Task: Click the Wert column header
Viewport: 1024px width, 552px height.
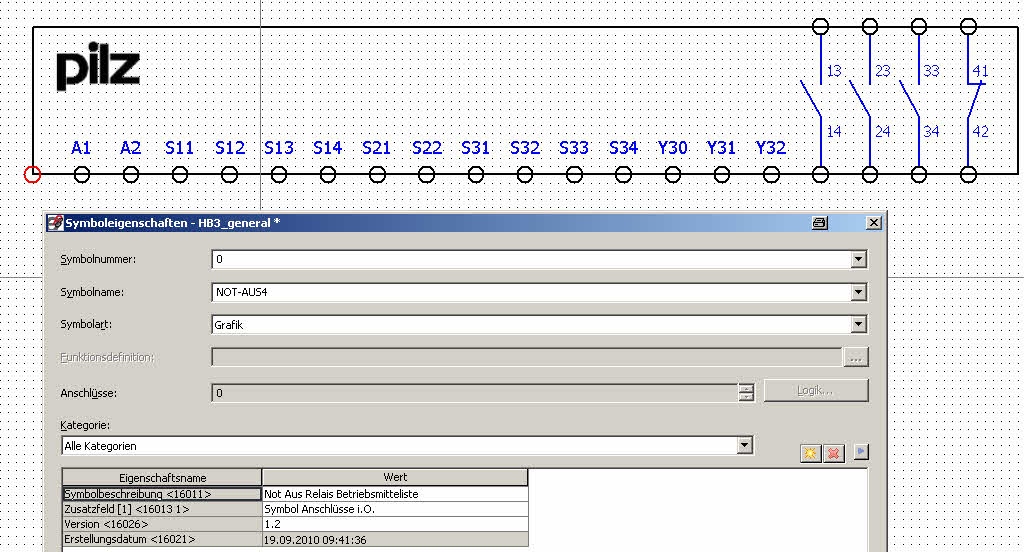Action: (x=395, y=478)
